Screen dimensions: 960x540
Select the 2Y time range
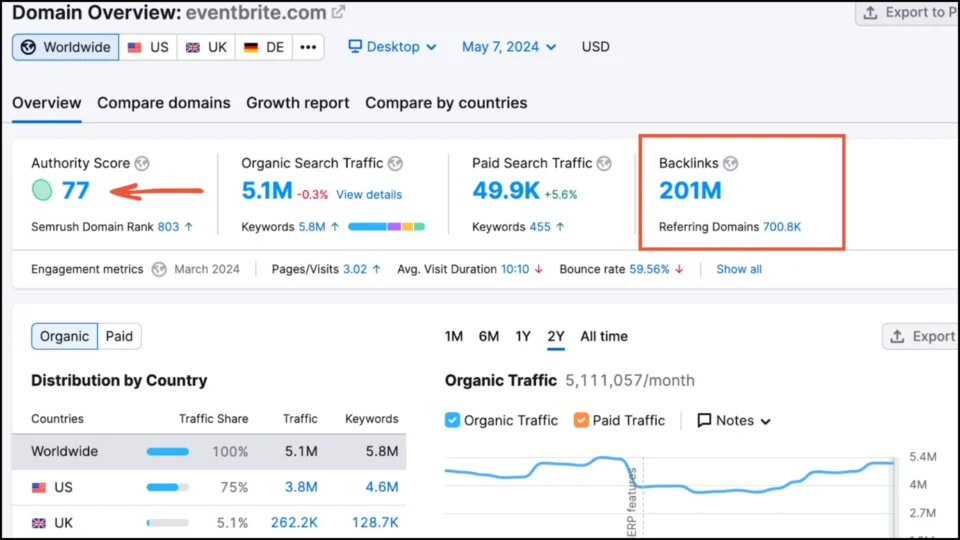556,336
